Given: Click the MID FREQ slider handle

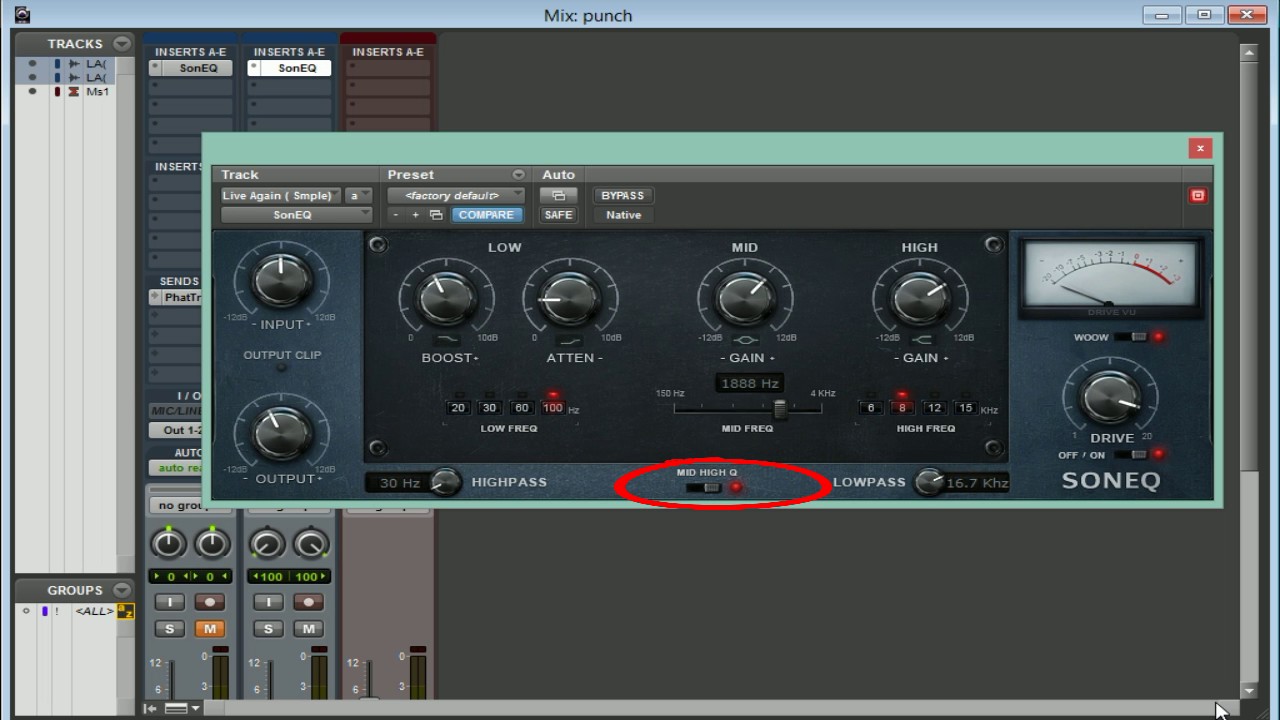Looking at the screenshot, I should pyautogui.click(x=780, y=409).
